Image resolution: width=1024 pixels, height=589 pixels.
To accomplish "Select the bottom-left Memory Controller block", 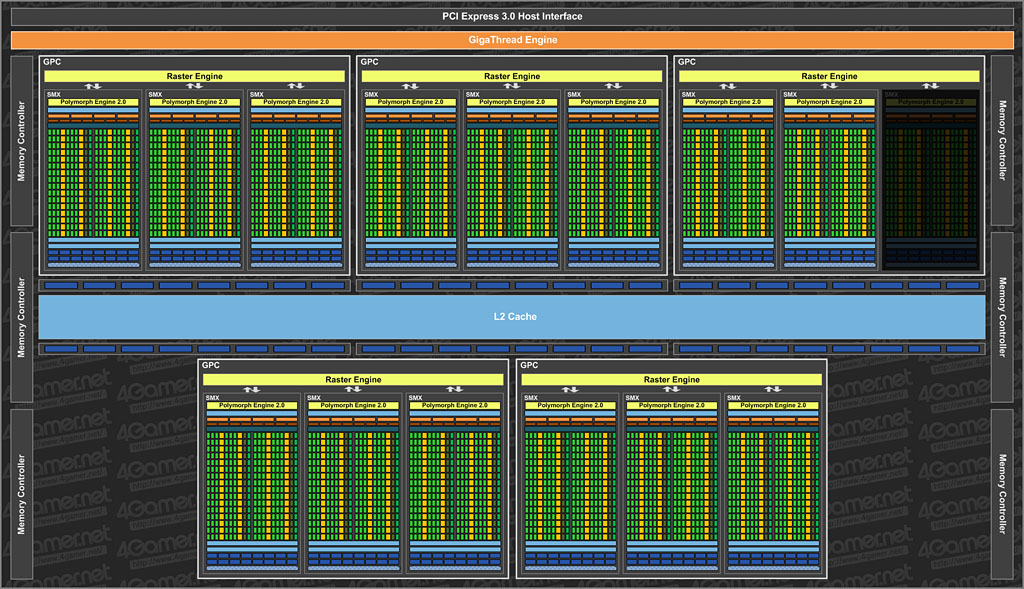I will 21,493.
